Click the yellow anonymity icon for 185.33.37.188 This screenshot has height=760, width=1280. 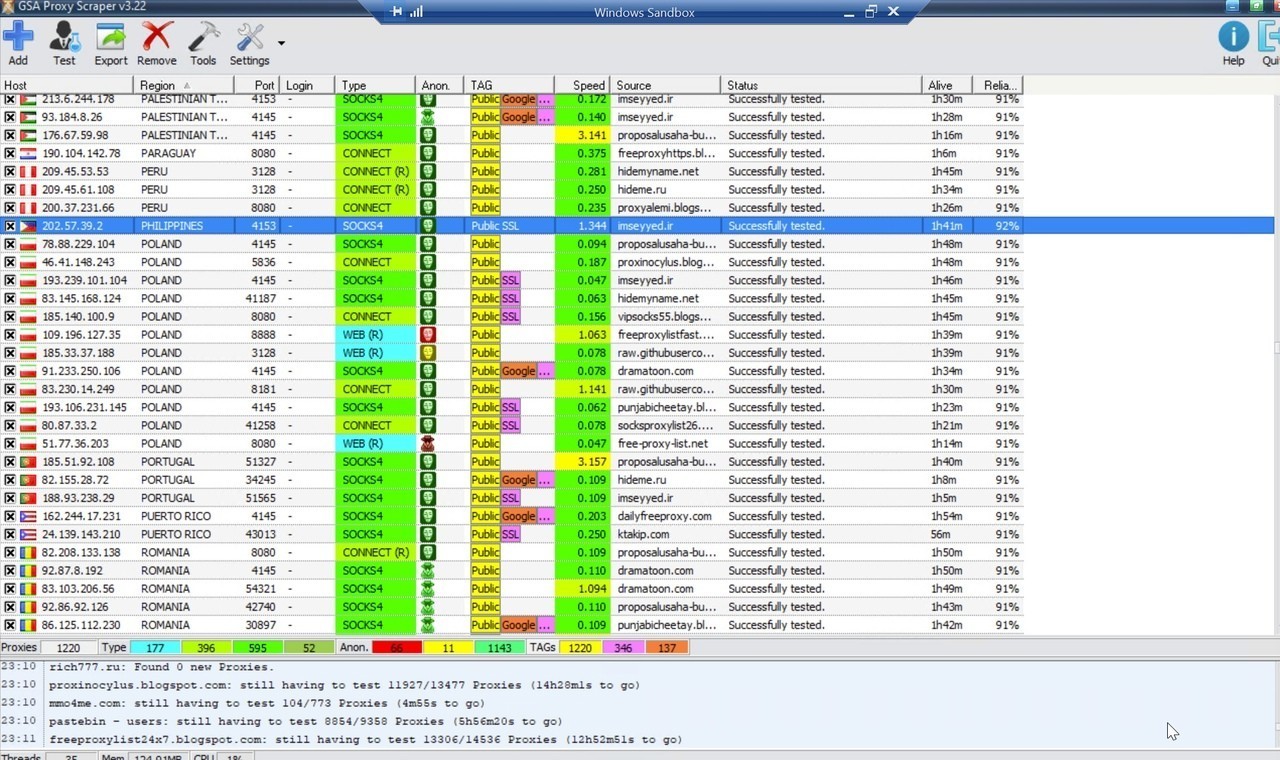pos(428,353)
